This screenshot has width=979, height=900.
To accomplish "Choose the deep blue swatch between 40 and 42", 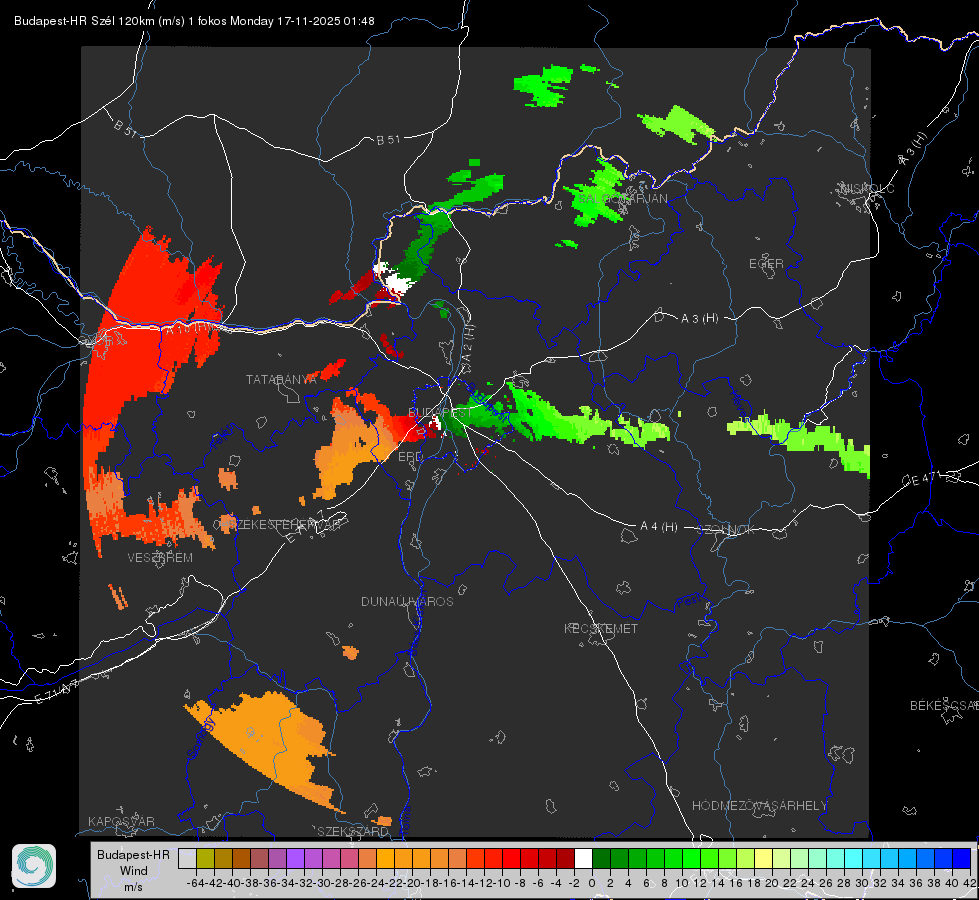I will (x=962, y=859).
